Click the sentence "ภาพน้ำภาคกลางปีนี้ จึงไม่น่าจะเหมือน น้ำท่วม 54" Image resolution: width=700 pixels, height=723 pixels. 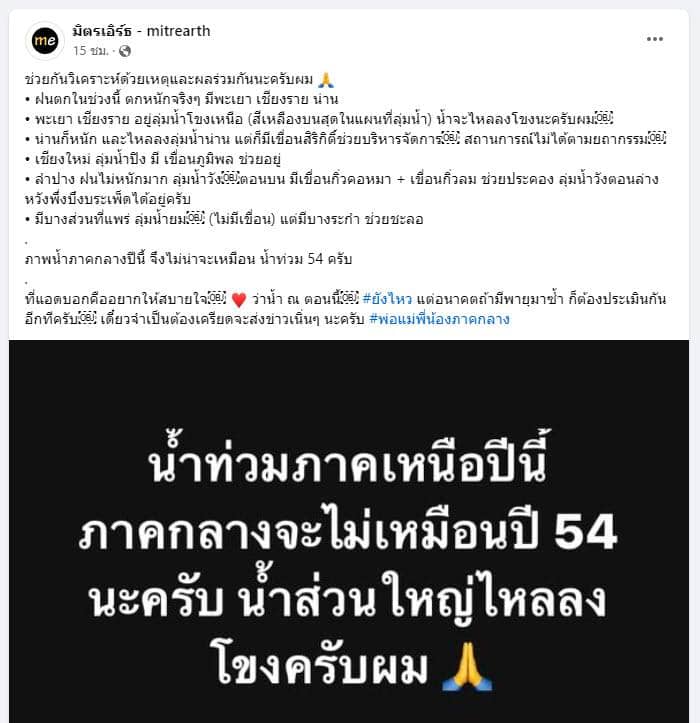tap(188, 259)
